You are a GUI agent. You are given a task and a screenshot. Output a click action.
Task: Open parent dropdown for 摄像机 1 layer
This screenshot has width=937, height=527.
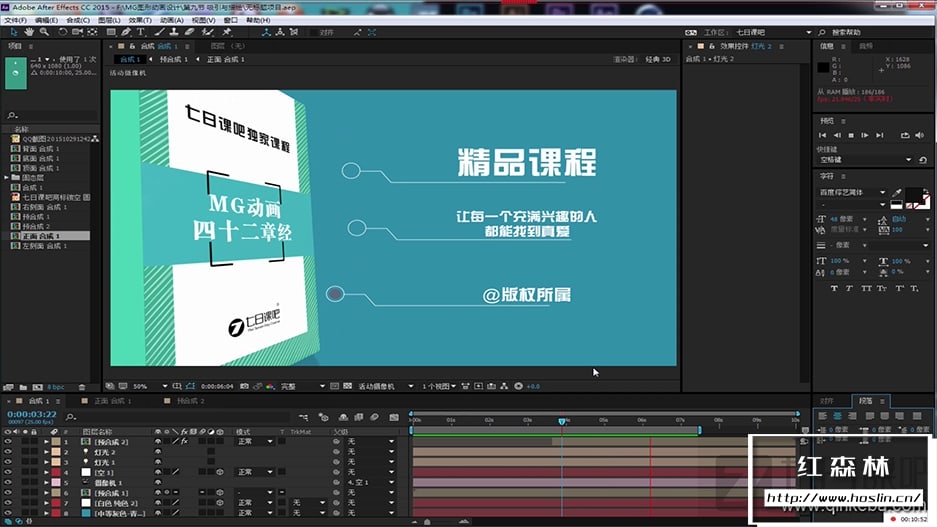(370, 482)
